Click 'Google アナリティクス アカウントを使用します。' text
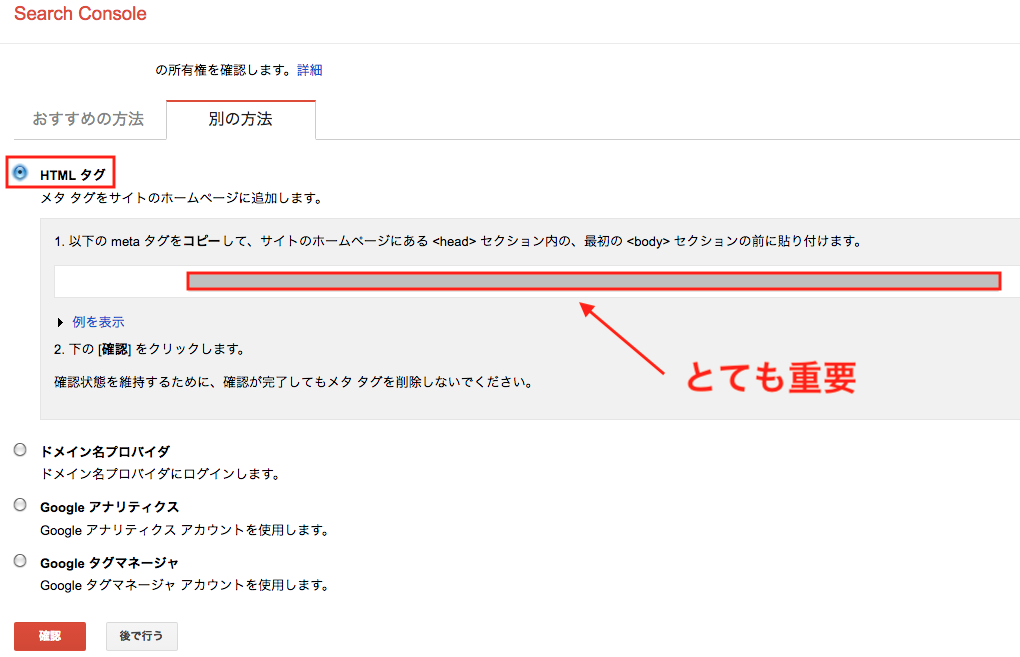 (185, 530)
